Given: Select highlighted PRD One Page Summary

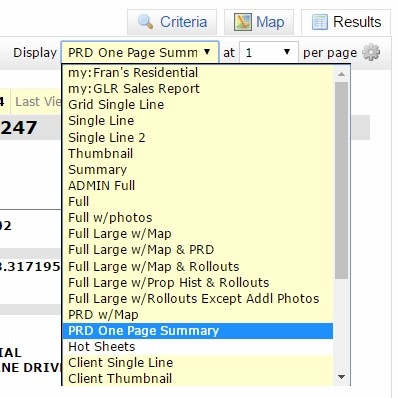Looking at the screenshot, I should 197,330.
